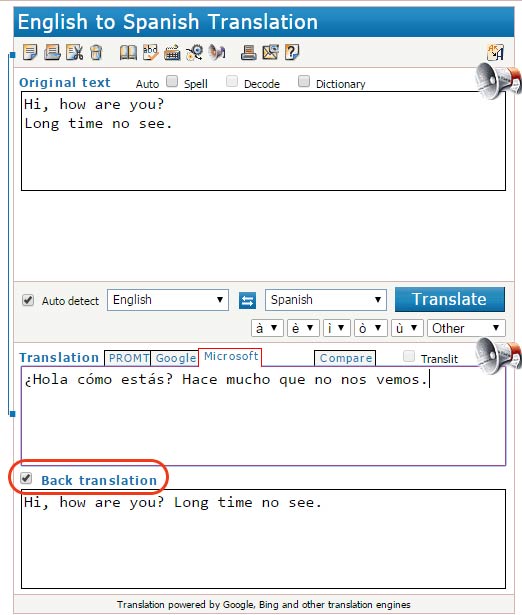Open the virtual keyboard icon
Viewport: 522px width, 615px height.
172,53
